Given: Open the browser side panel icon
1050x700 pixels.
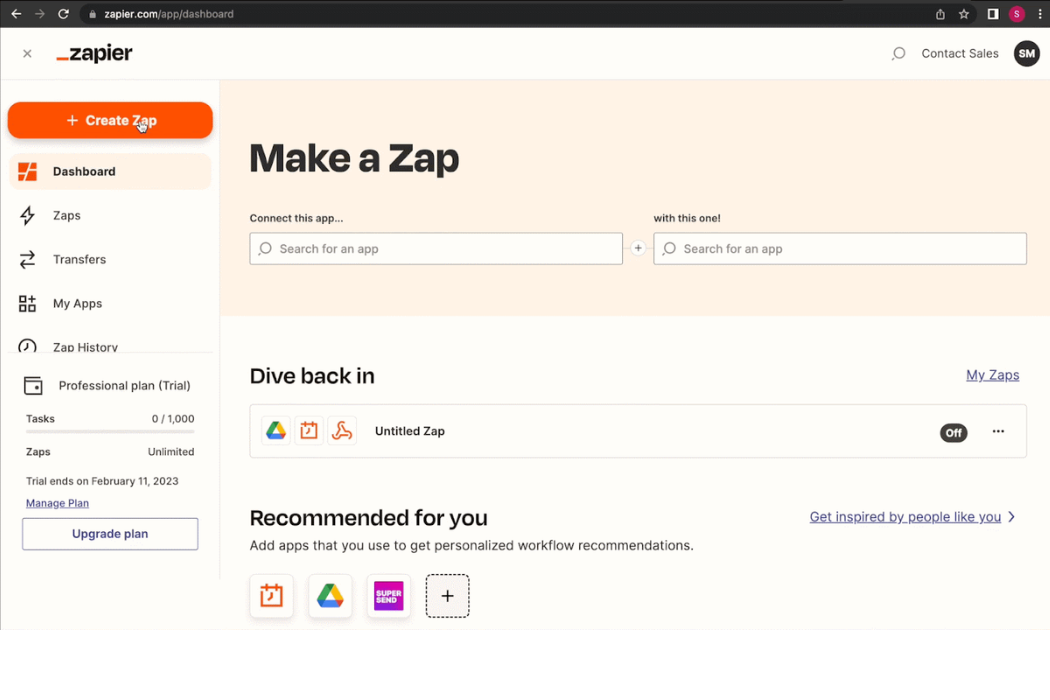Looking at the screenshot, I should [x=993, y=14].
